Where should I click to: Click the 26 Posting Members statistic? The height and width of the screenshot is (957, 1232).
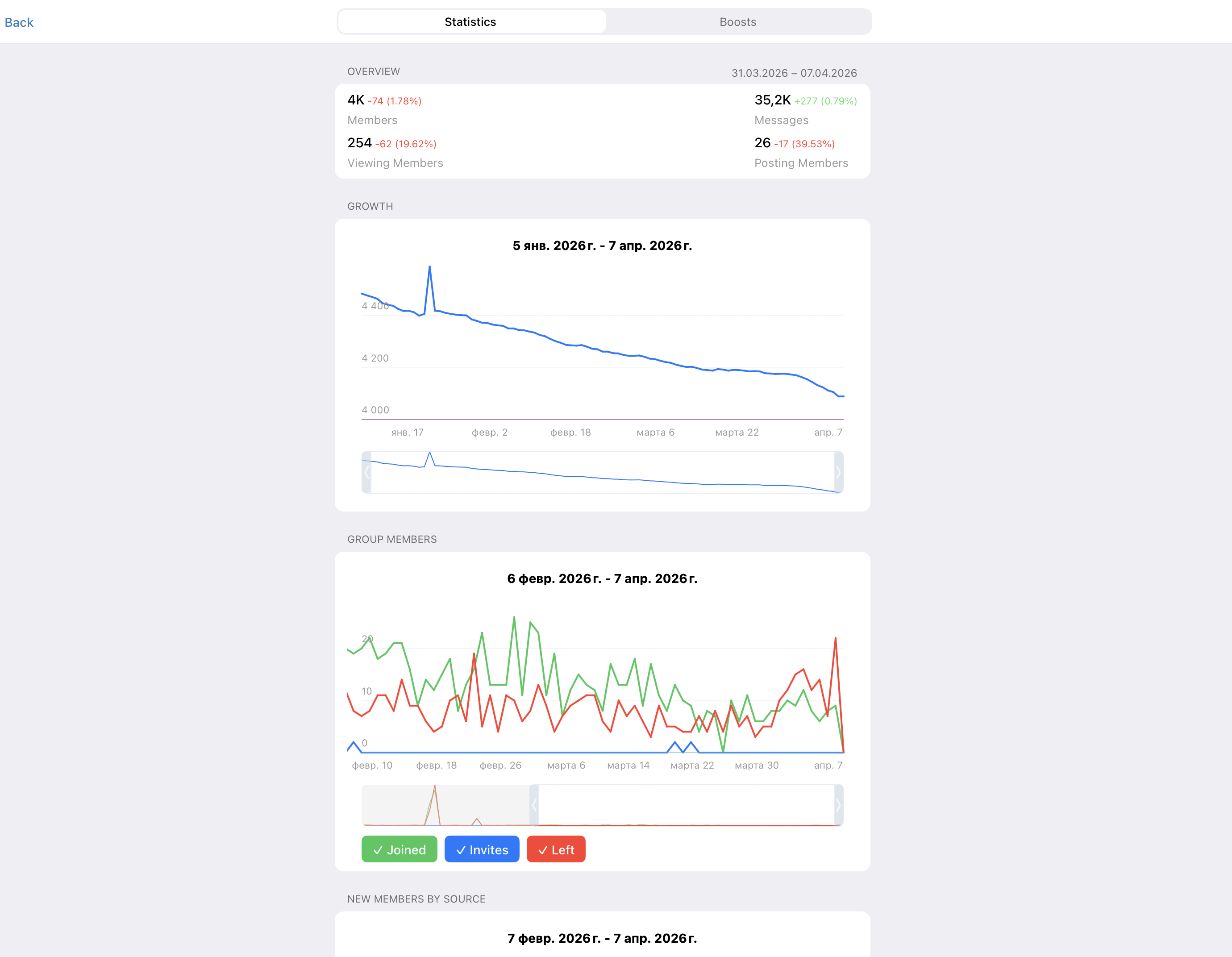point(762,143)
